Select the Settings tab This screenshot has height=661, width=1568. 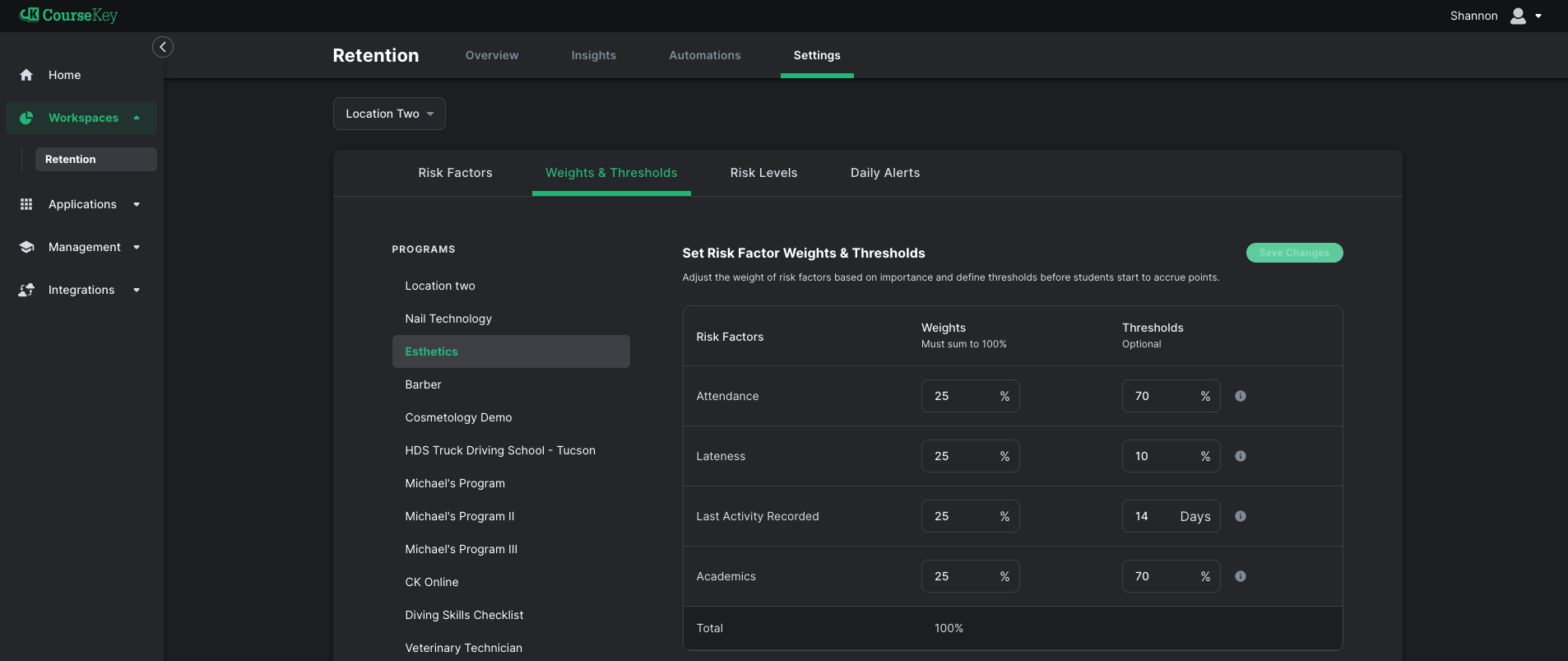tap(817, 55)
